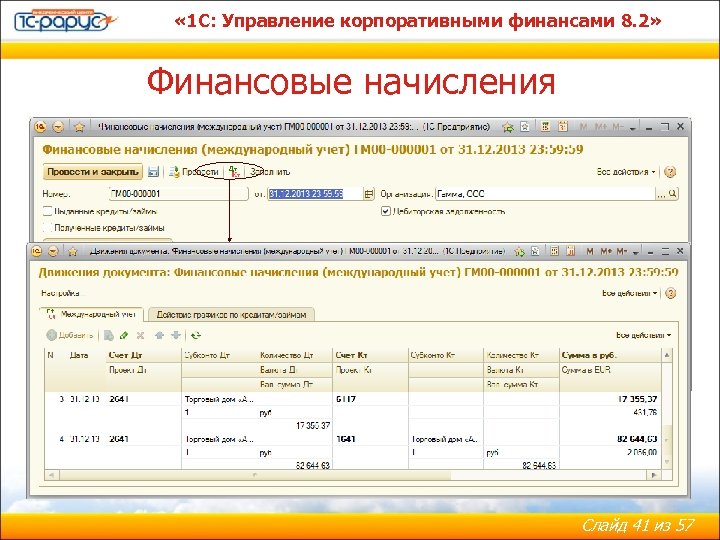Click favorites star in Движения документа title bar
This screenshot has height=540, width=720.
coord(73,251)
